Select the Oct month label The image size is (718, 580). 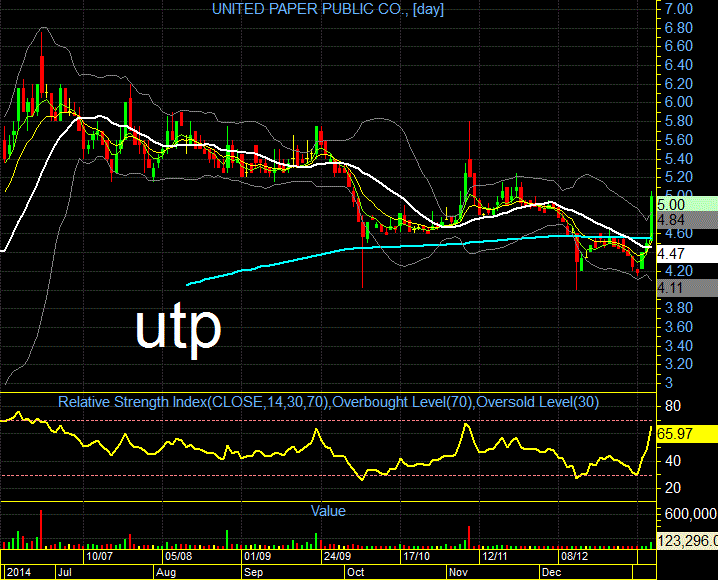(355, 572)
